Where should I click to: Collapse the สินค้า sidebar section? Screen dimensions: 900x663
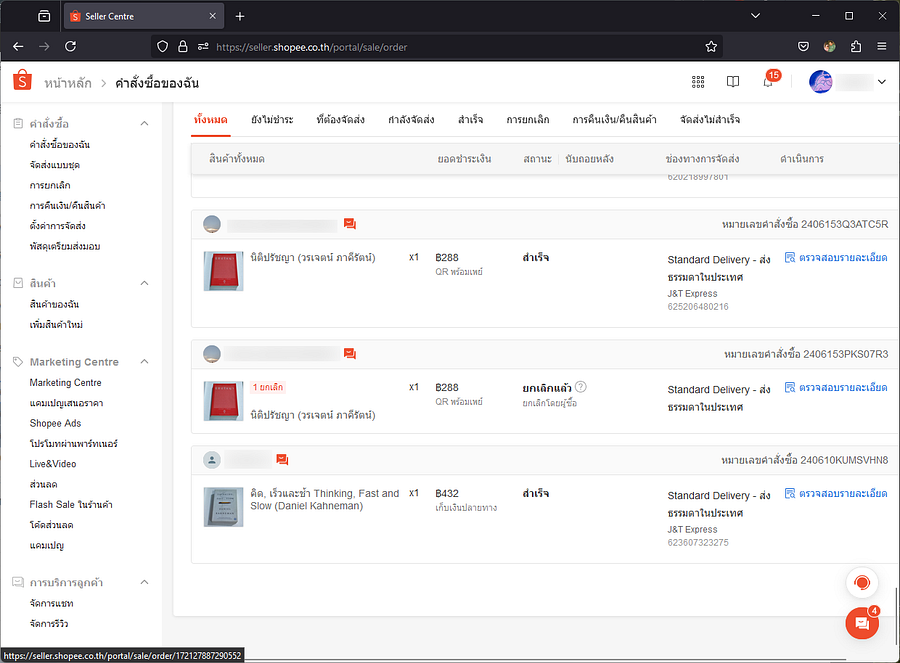point(144,283)
